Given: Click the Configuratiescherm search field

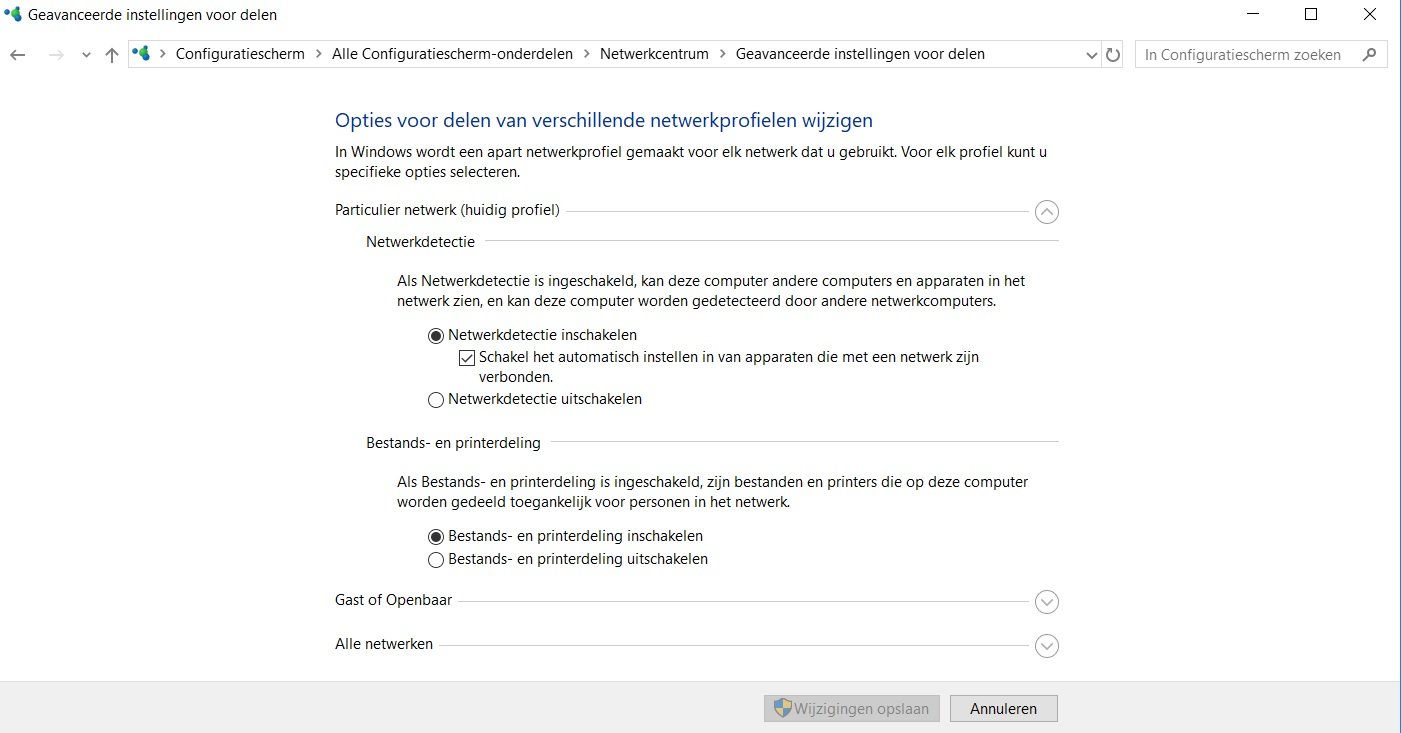Looking at the screenshot, I should 1248,55.
